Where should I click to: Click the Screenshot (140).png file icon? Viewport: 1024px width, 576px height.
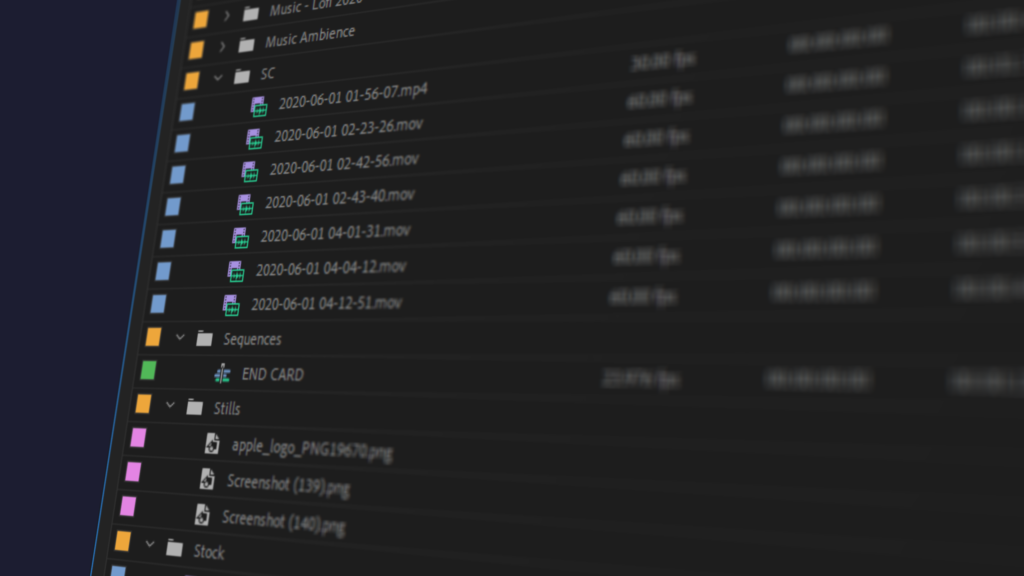pyautogui.click(x=202, y=515)
